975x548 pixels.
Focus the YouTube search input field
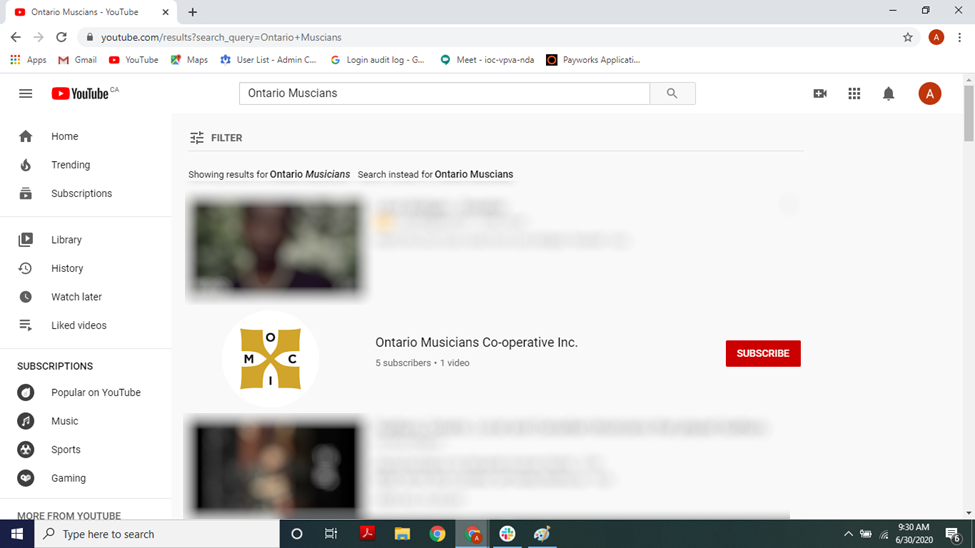coord(445,93)
